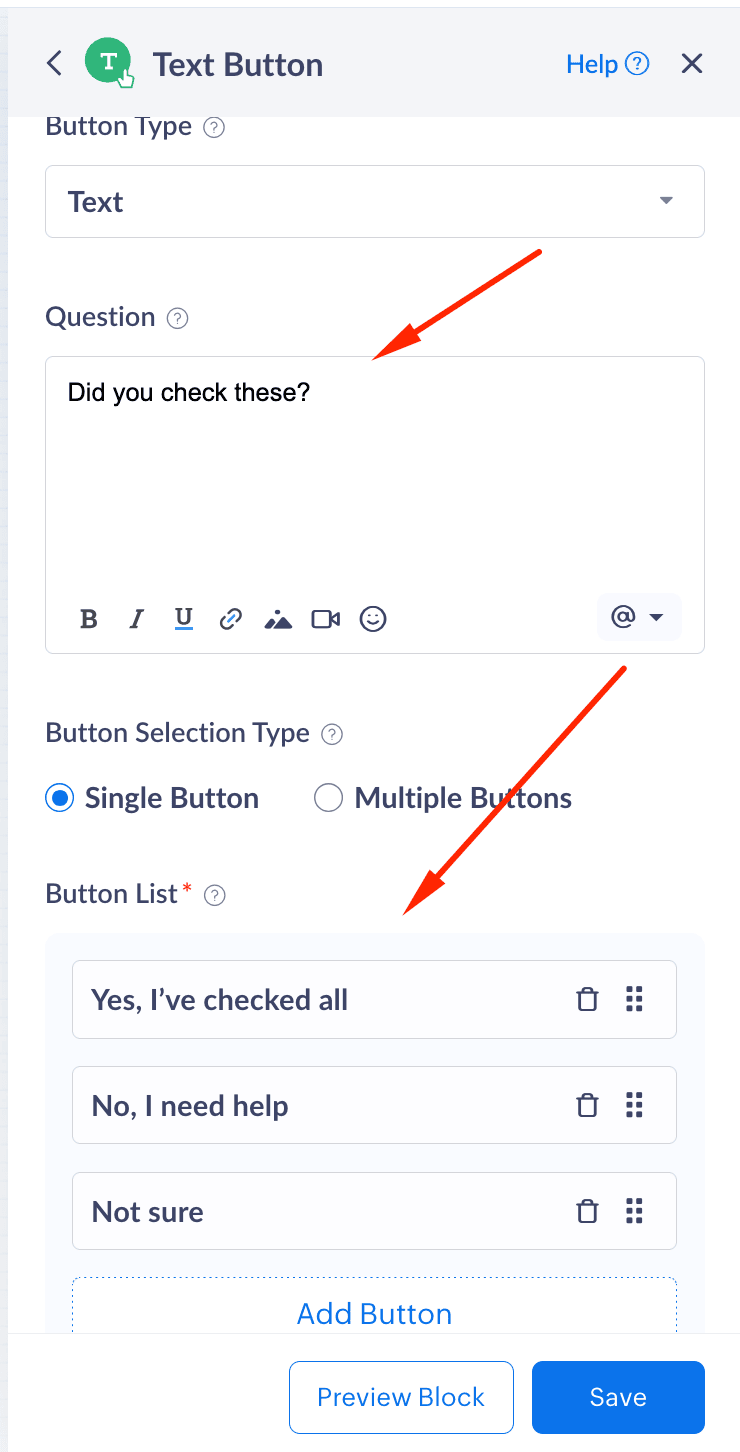Screen dimensions: 740x1452
Task: Click the Save button
Action: click(x=618, y=1397)
